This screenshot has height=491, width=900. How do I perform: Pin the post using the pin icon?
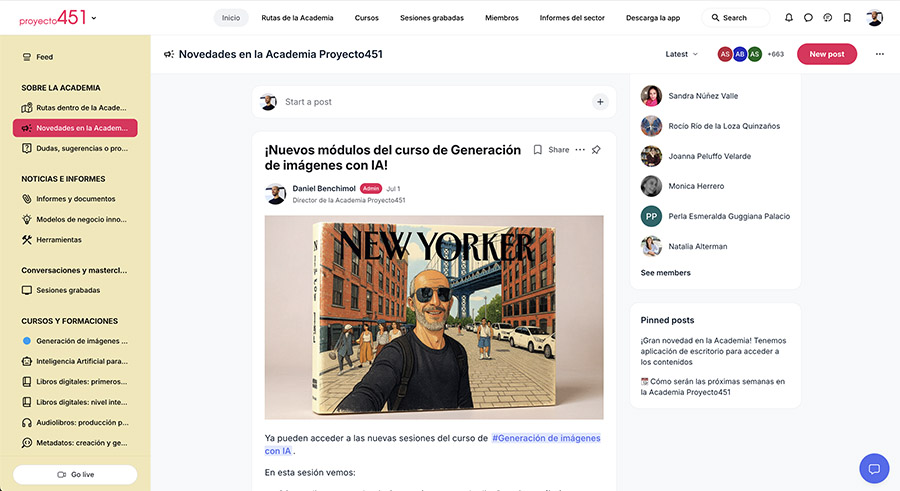click(596, 150)
